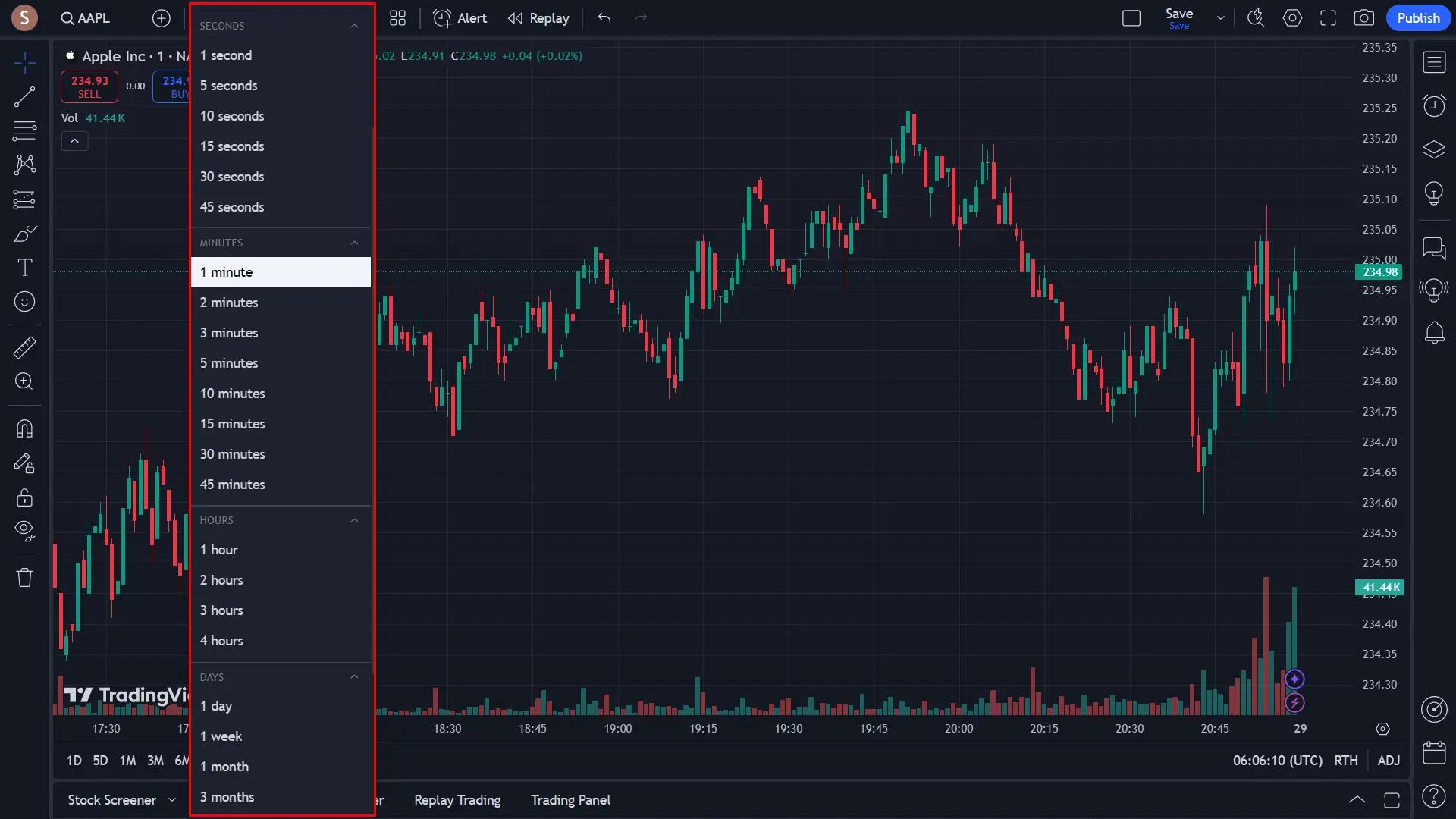1456x819 pixels.
Task: Toggle RTH regular trading hours
Action: [x=1346, y=761]
